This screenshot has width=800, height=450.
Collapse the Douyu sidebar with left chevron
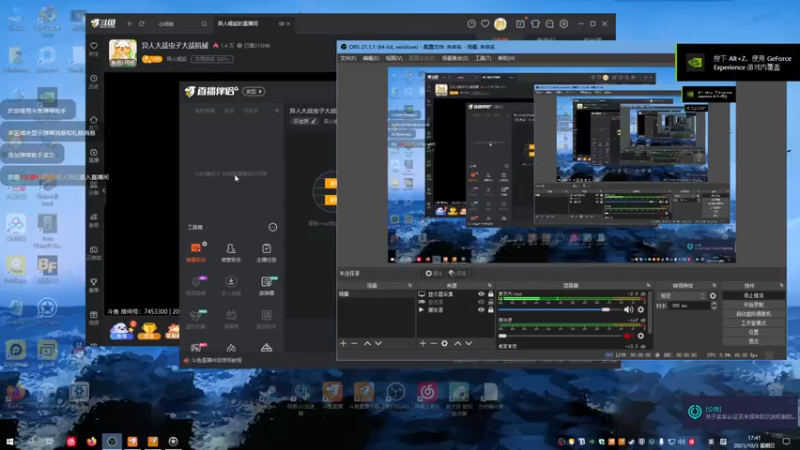coord(104,191)
